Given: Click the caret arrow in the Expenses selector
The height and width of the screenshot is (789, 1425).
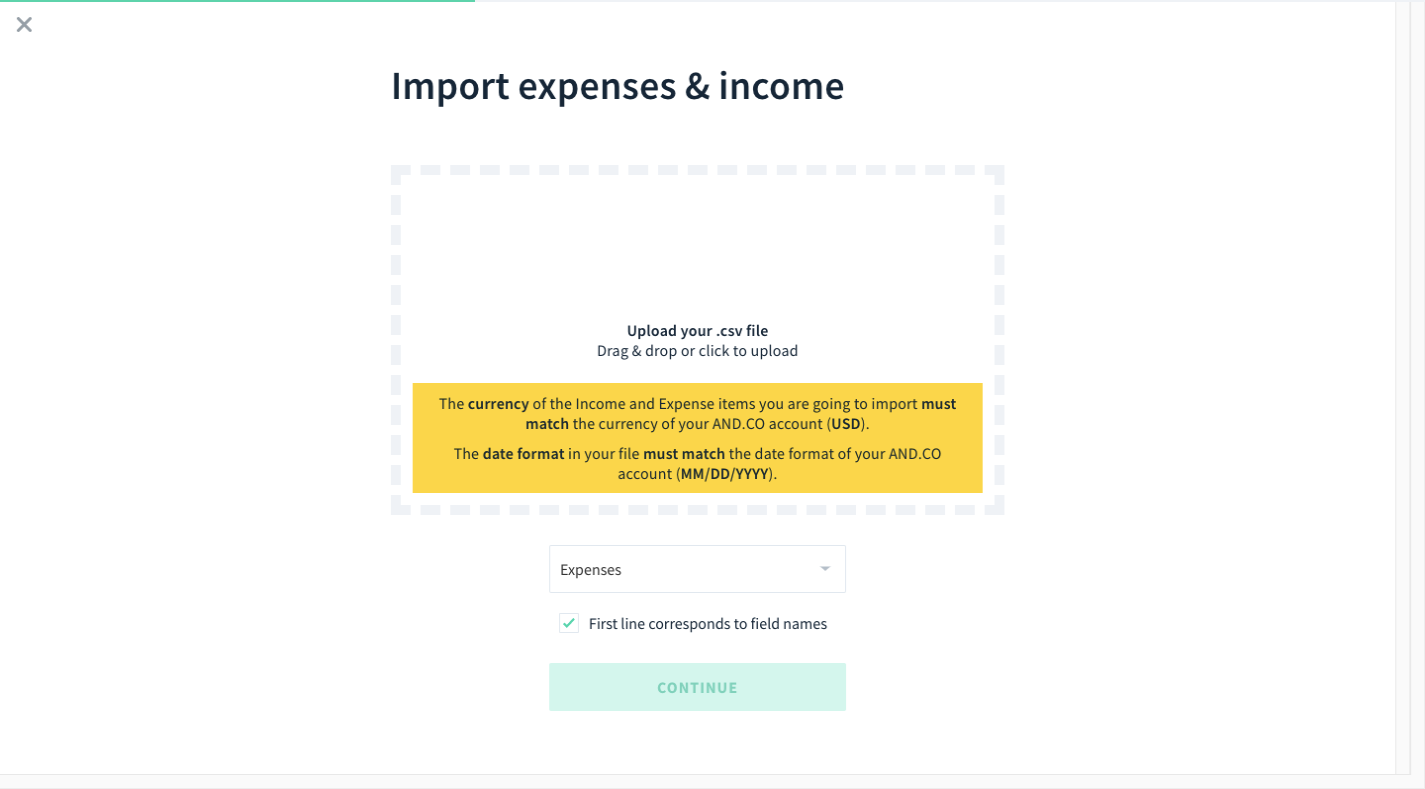Looking at the screenshot, I should click(825, 568).
